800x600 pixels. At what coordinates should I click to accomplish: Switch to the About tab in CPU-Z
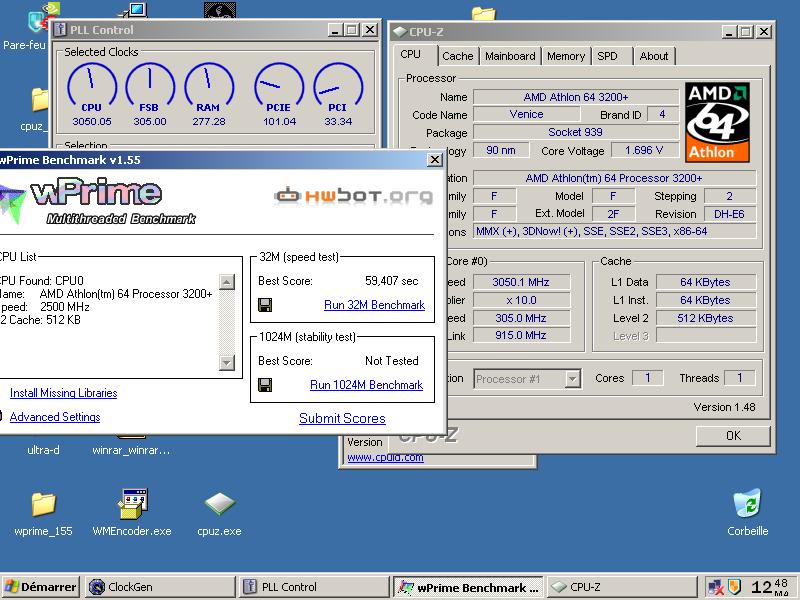click(654, 56)
